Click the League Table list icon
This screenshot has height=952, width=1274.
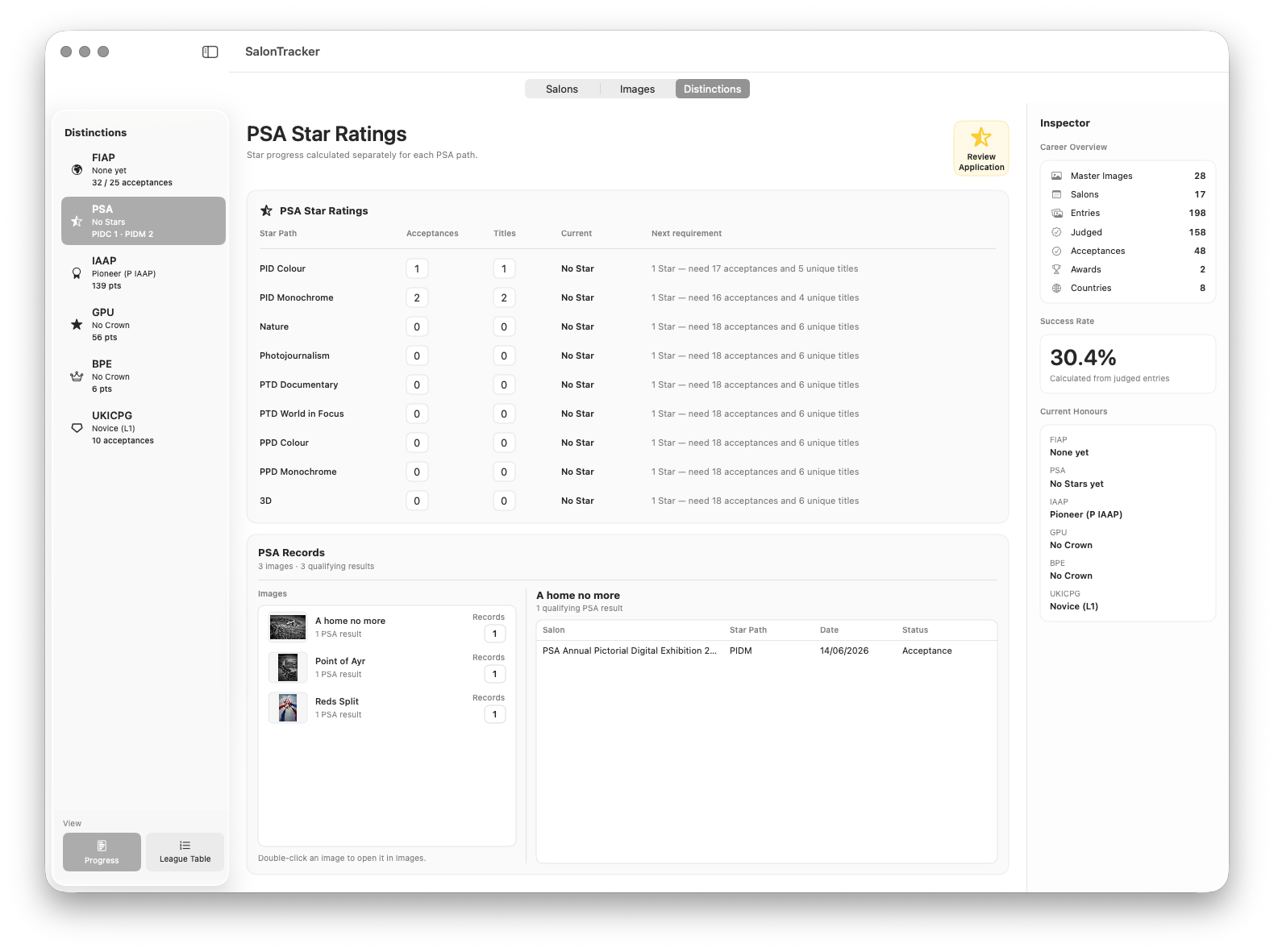click(185, 846)
